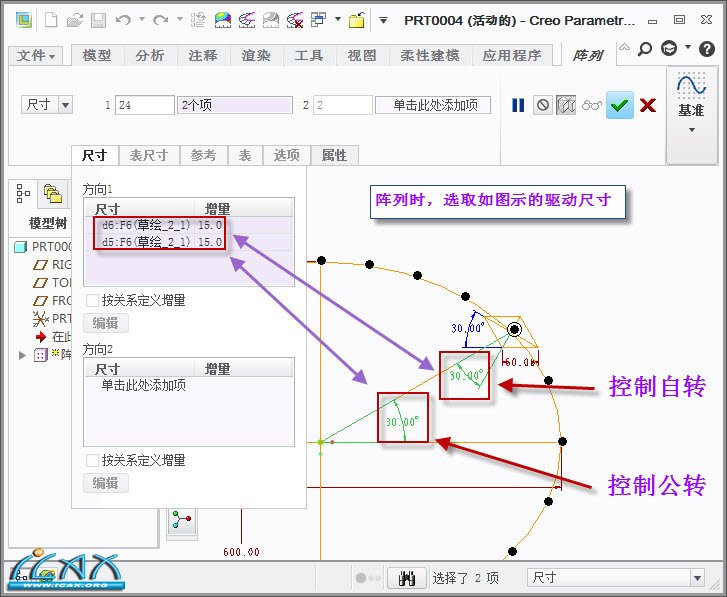Image resolution: width=727 pixels, height=597 pixels.
Task: Click the close window yellow icon
Action: [357, 20]
